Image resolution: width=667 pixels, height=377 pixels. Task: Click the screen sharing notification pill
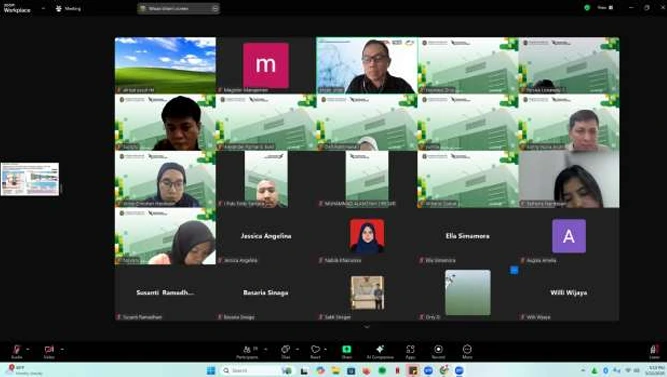coord(178,9)
